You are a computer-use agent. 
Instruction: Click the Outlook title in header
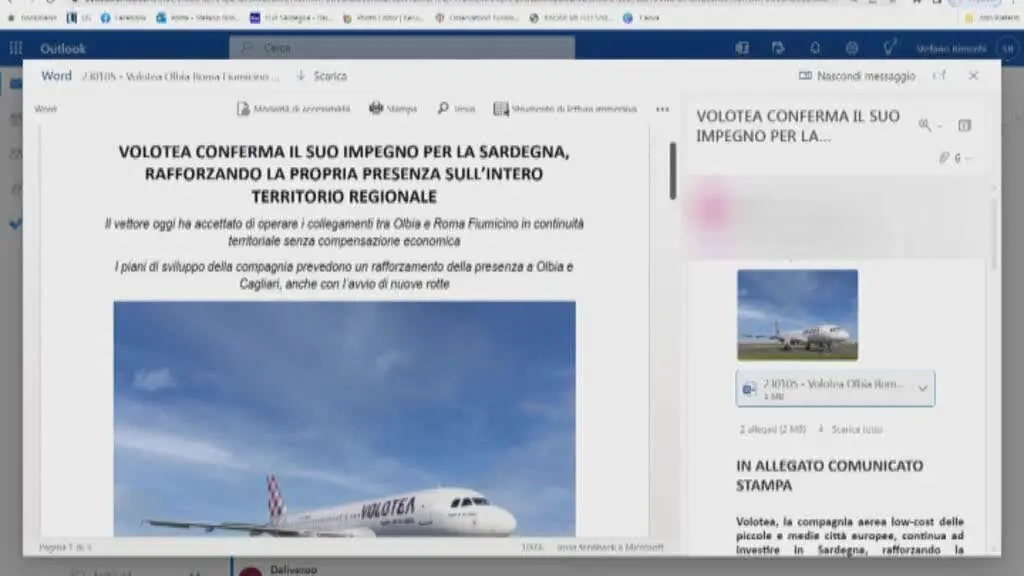click(63, 48)
